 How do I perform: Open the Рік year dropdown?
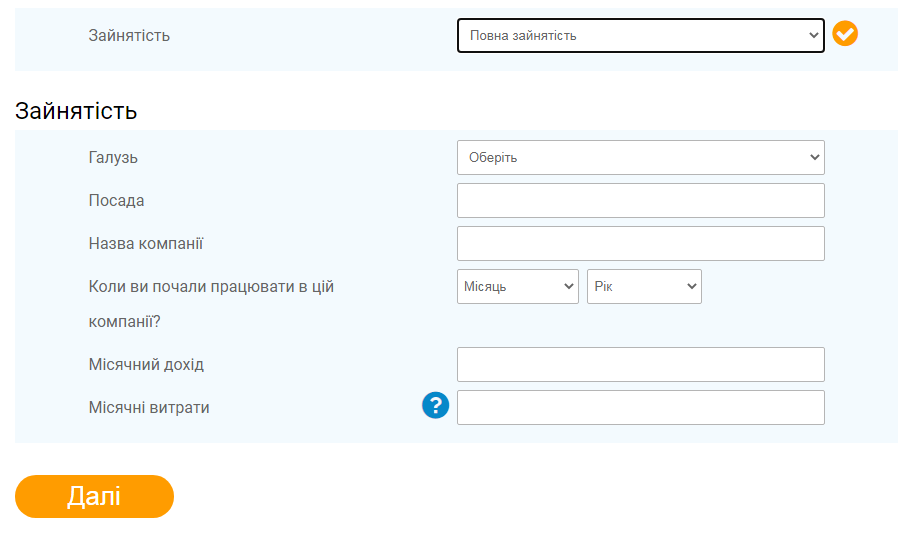(x=644, y=287)
